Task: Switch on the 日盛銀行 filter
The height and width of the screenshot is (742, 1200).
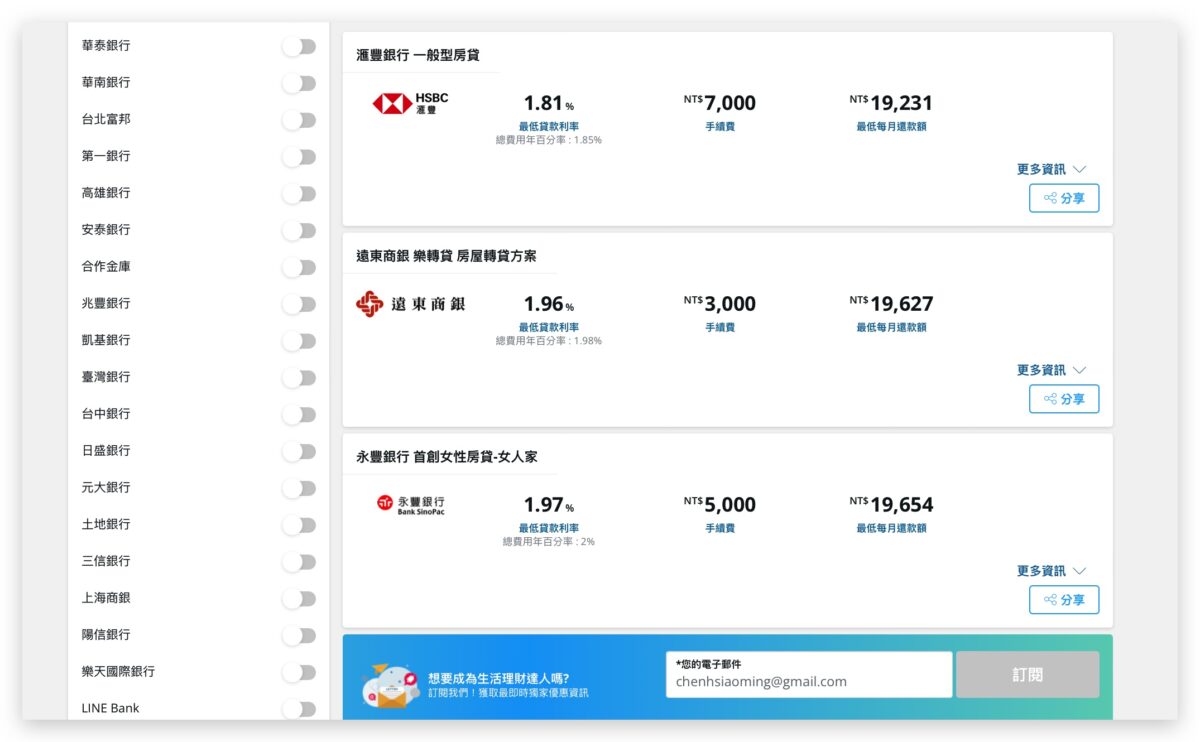Action: point(299,451)
